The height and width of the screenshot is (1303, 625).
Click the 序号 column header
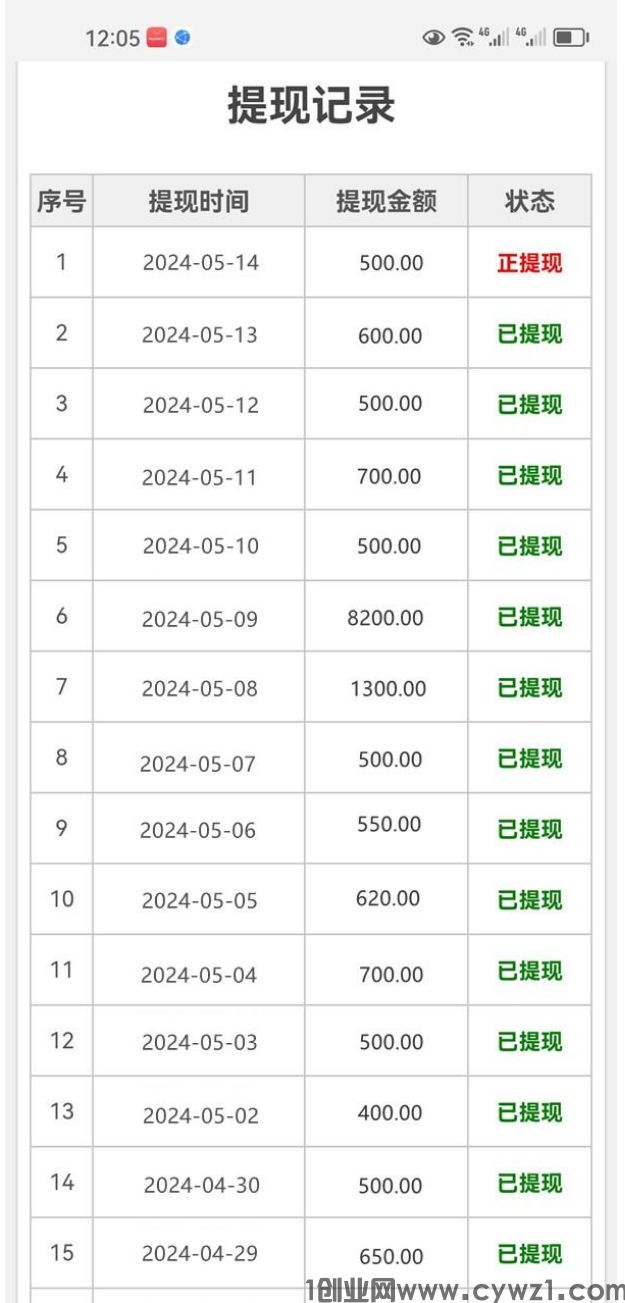[x=61, y=201]
